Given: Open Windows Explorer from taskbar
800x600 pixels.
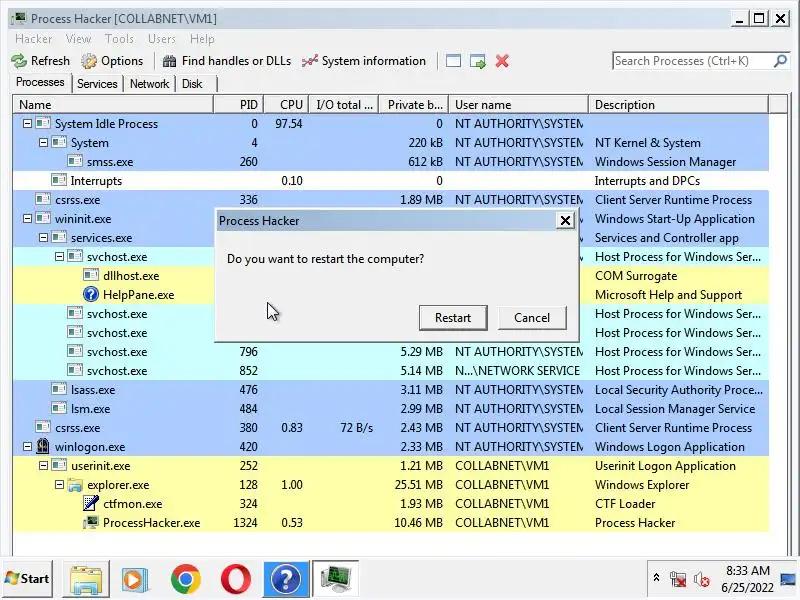Looking at the screenshot, I should click(86, 579).
